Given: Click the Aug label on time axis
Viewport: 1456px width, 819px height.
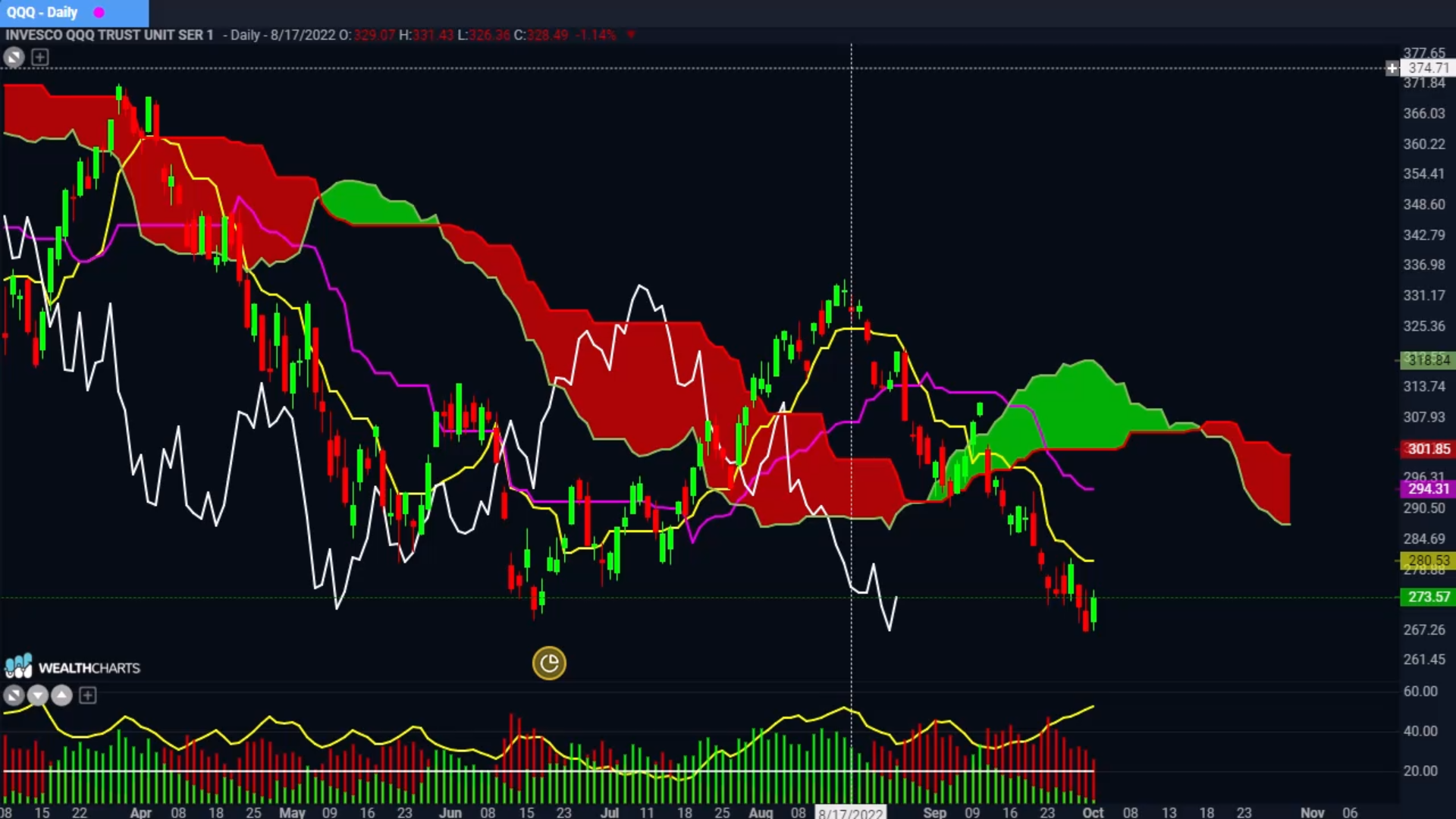Looking at the screenshot, I should (761, 812).
